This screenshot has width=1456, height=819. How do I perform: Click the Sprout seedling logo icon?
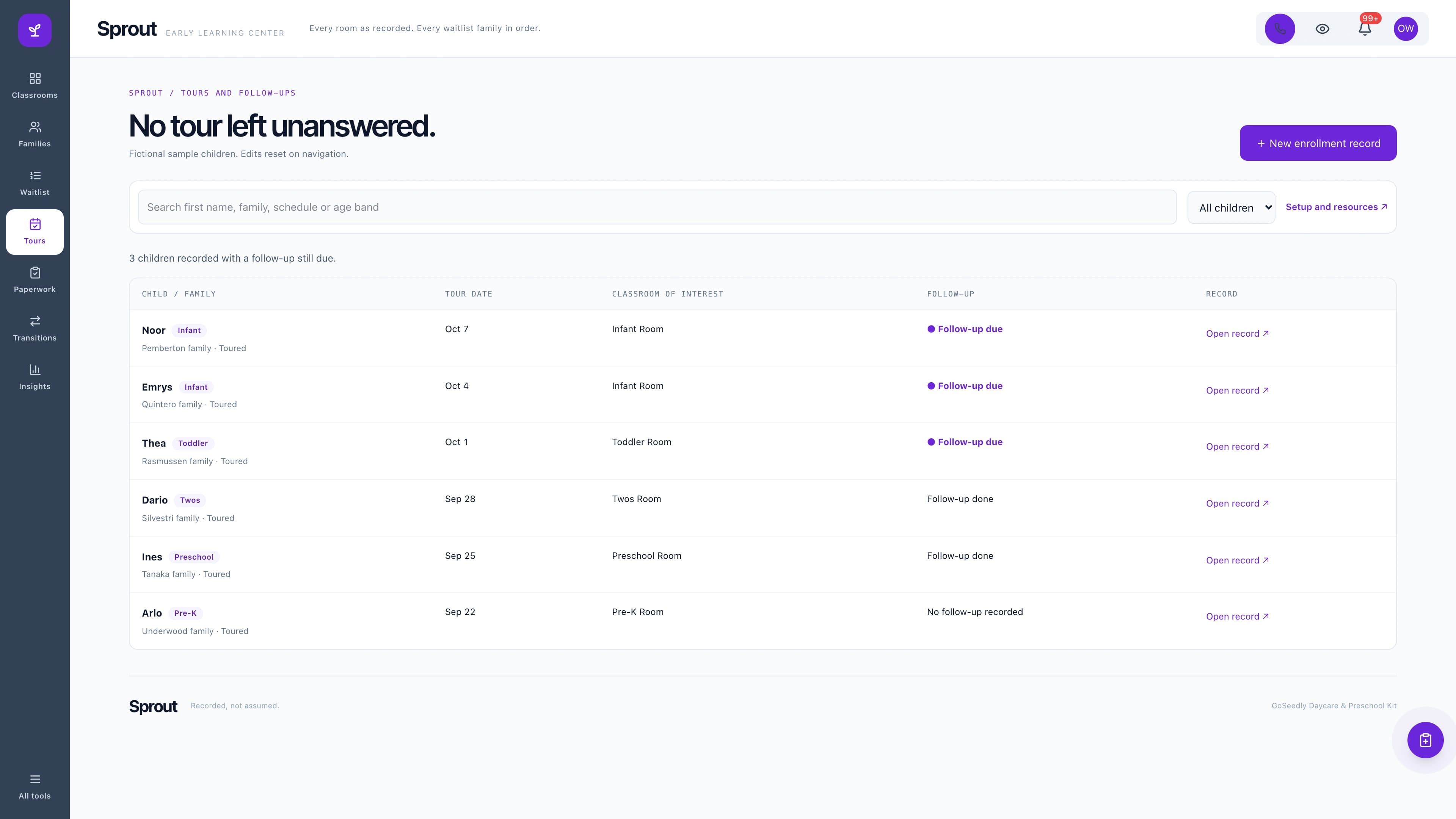point(35,30)
